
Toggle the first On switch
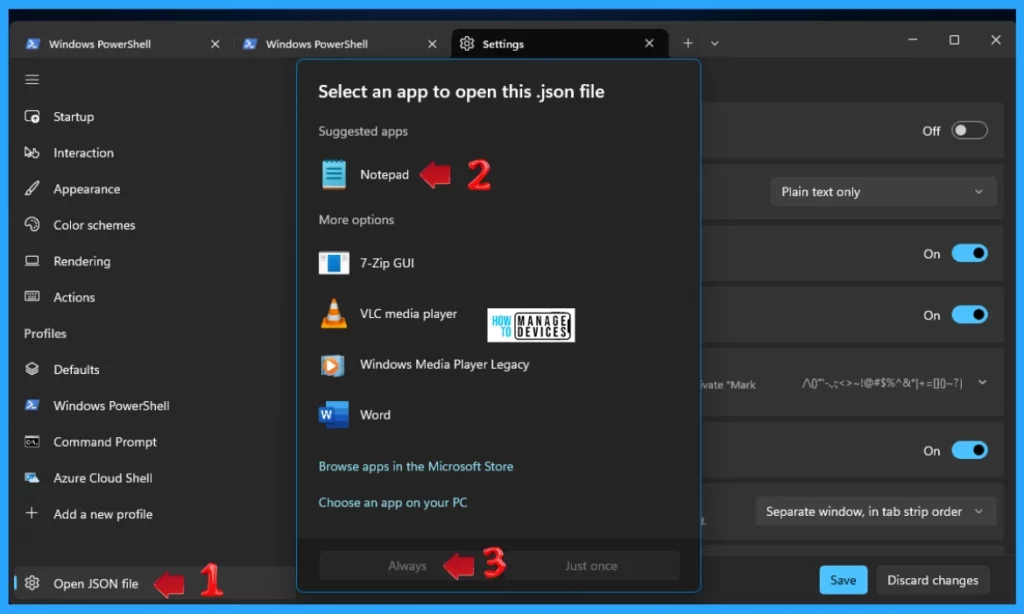[969, 253]
